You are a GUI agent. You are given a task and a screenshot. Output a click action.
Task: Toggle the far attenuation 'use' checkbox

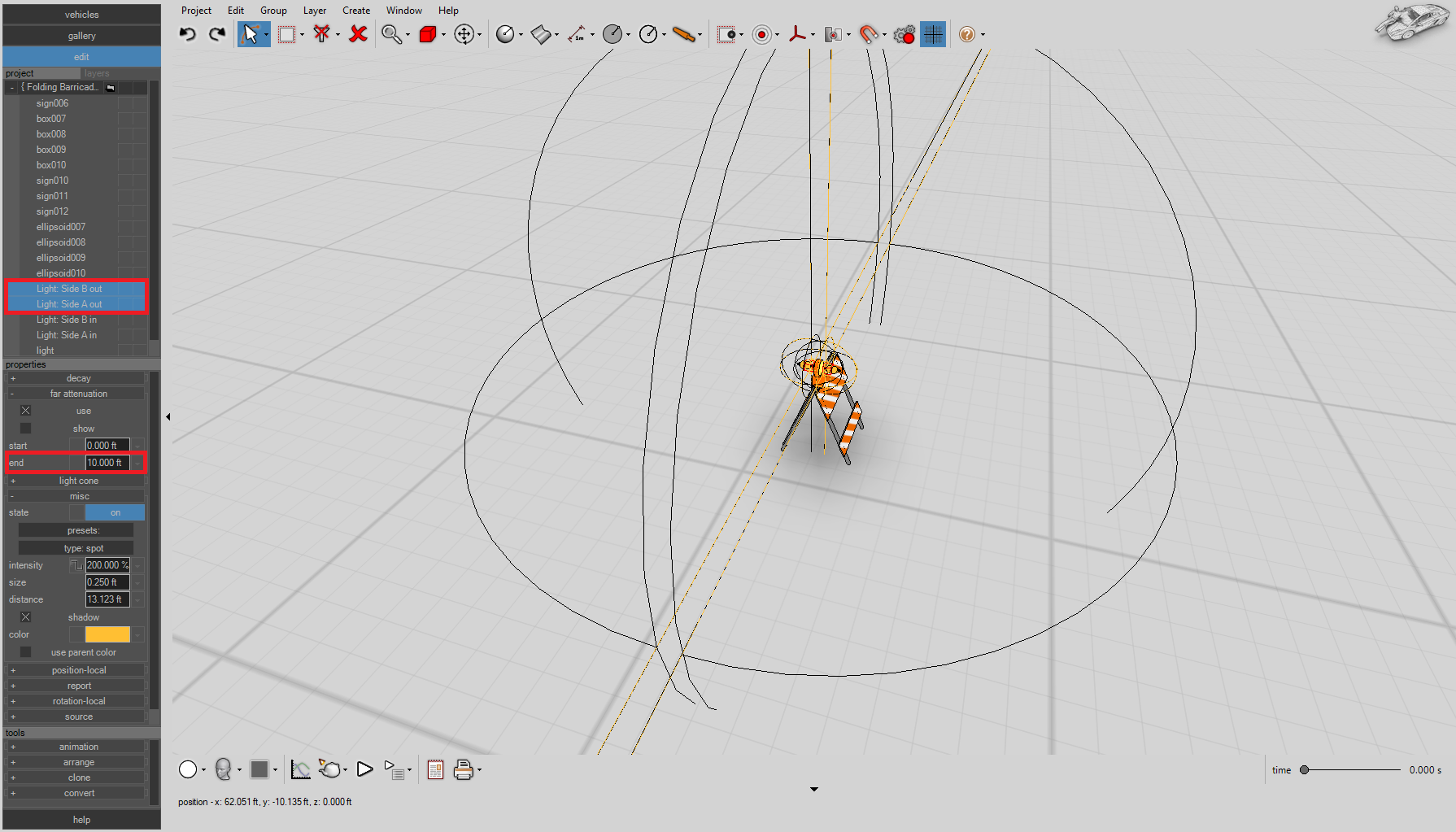25,411
